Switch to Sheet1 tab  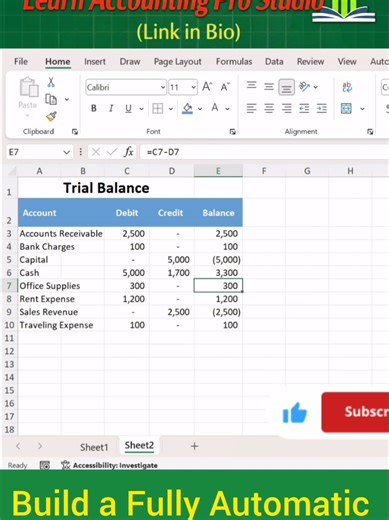[94, 447]
